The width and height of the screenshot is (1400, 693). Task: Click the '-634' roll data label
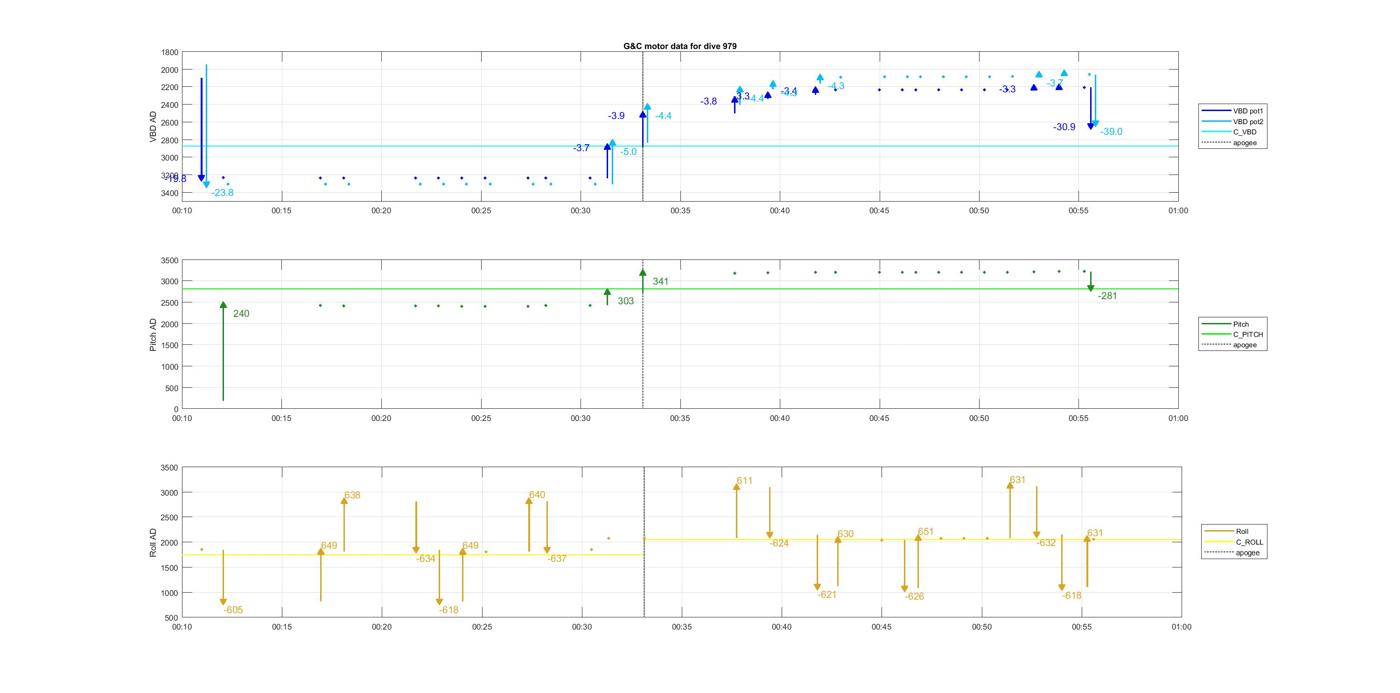click(426, 559)
